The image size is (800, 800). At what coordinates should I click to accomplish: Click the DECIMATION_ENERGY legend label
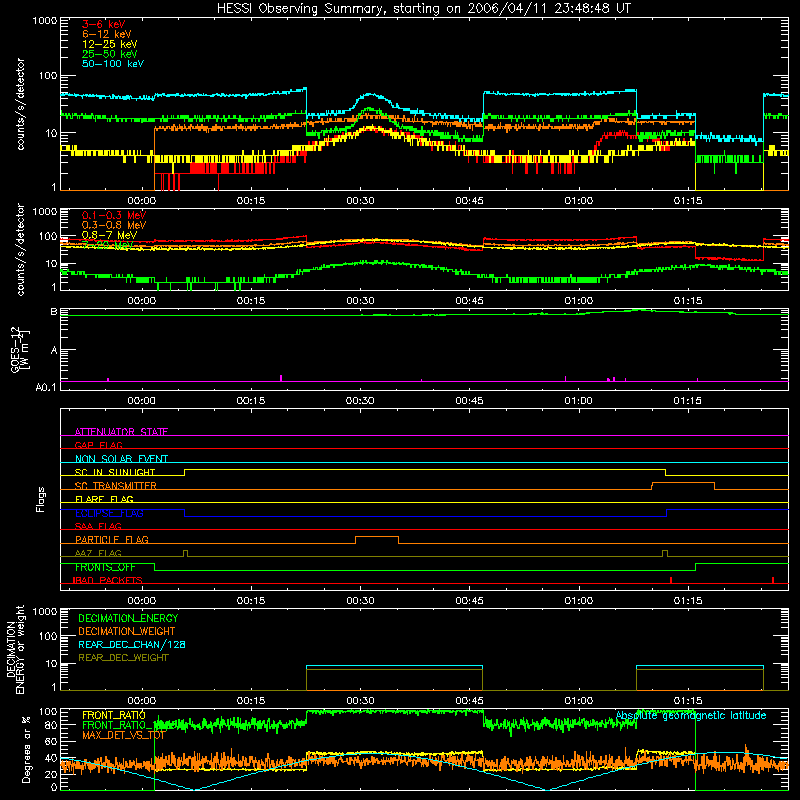(128, 618)
